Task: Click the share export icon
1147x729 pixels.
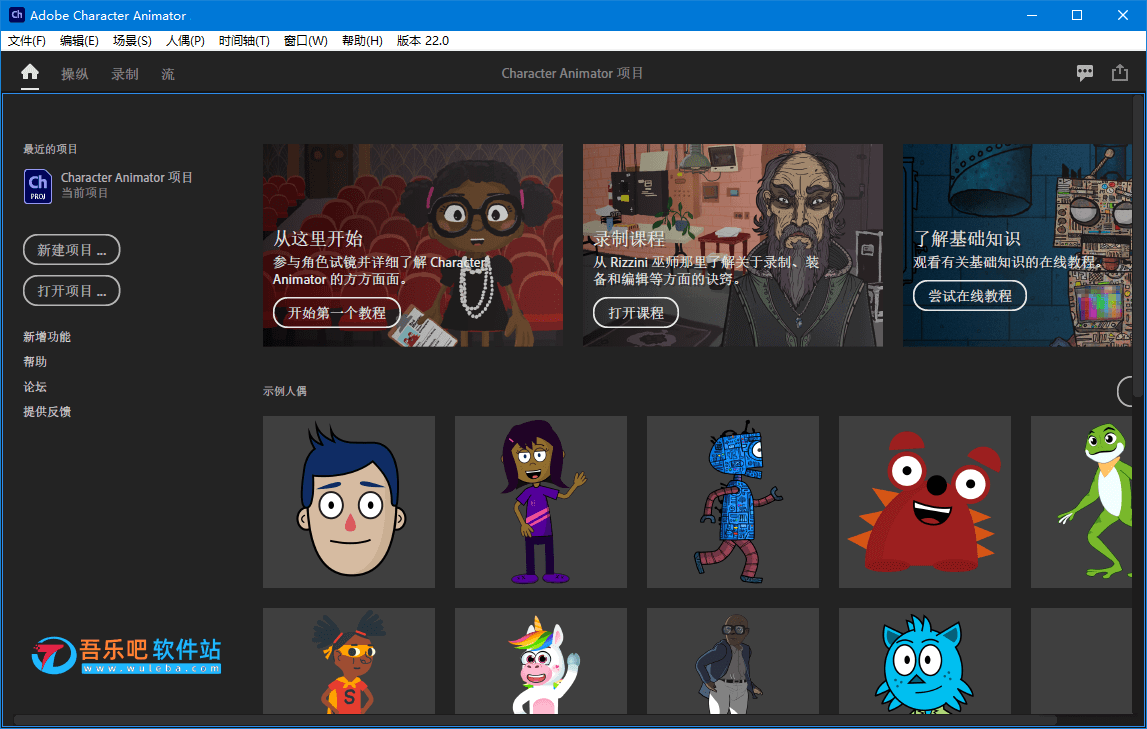Action: 1120,72
